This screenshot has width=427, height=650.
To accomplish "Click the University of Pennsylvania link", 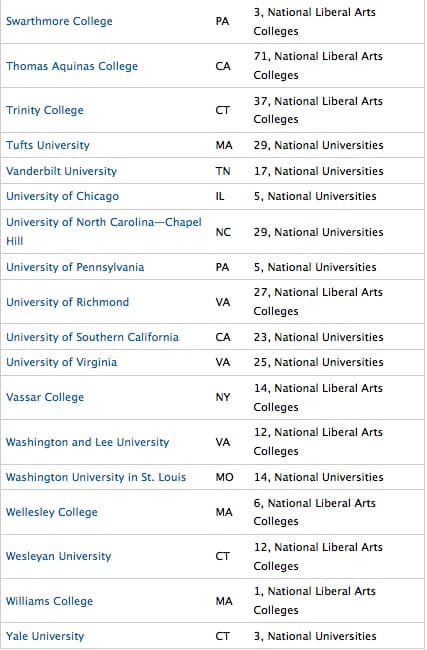I will [x=75, y=267].
